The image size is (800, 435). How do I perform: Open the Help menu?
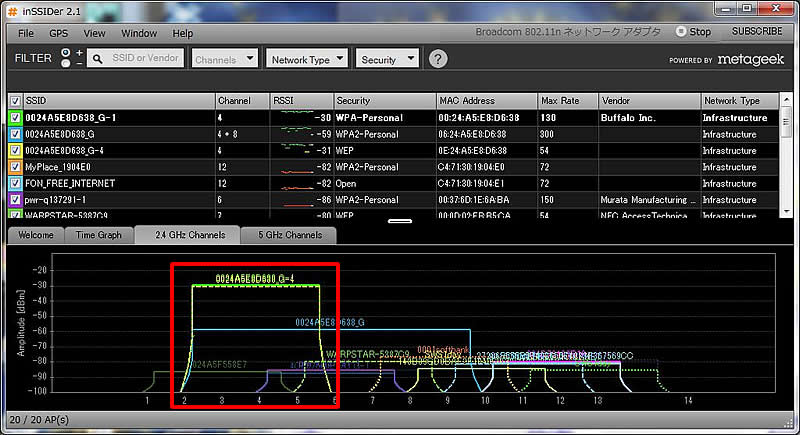pyautogui.click(x=182, y=33)
